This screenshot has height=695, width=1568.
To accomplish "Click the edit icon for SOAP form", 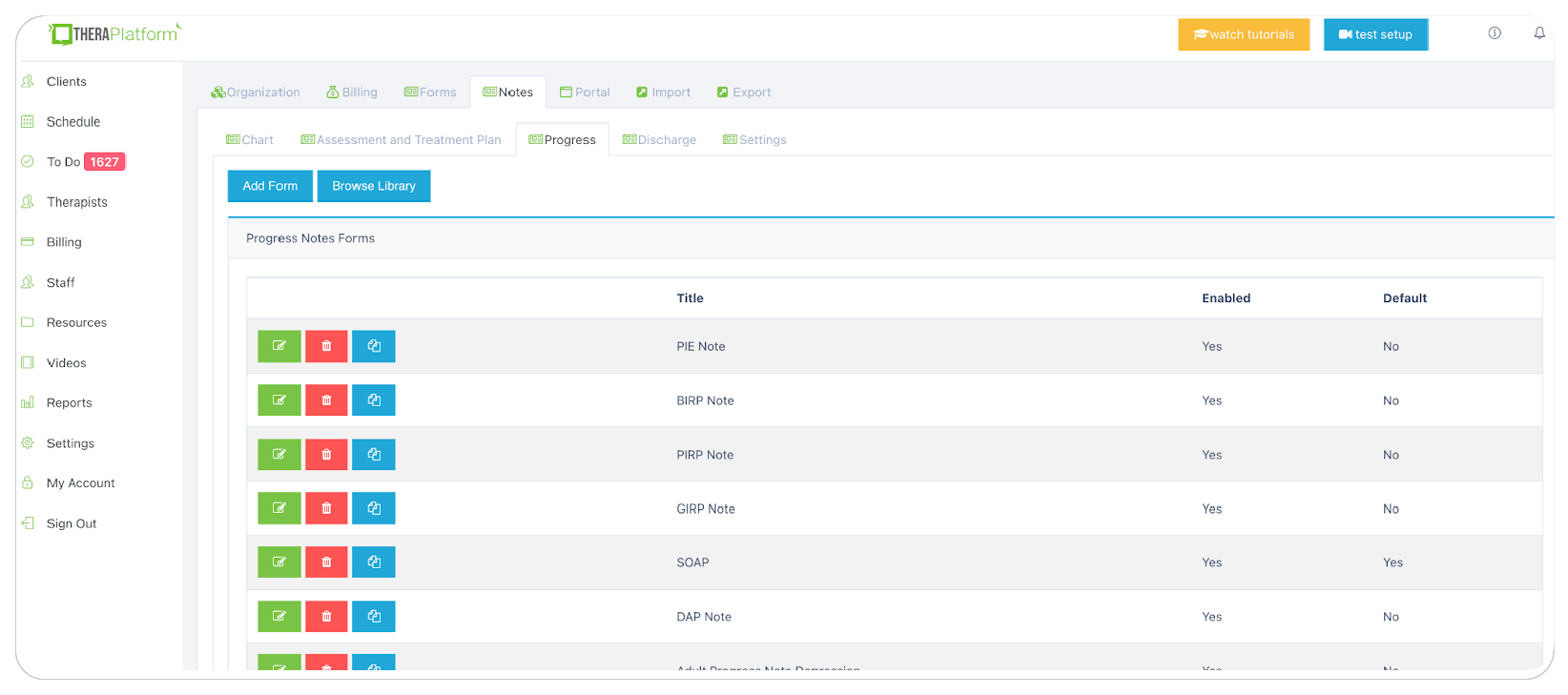I will [279, 562].
